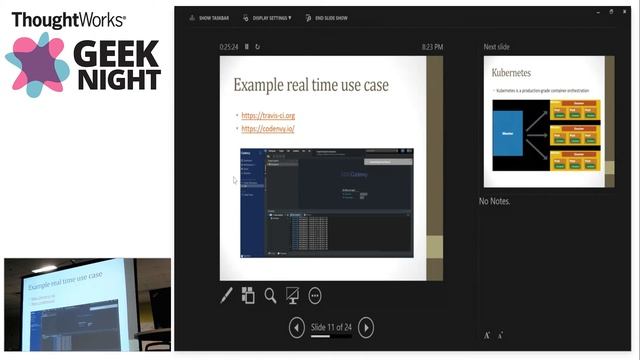This screenshot has height=360, width=640.
Task: Open the codenvy.io link
Action: tap(268, 129)
